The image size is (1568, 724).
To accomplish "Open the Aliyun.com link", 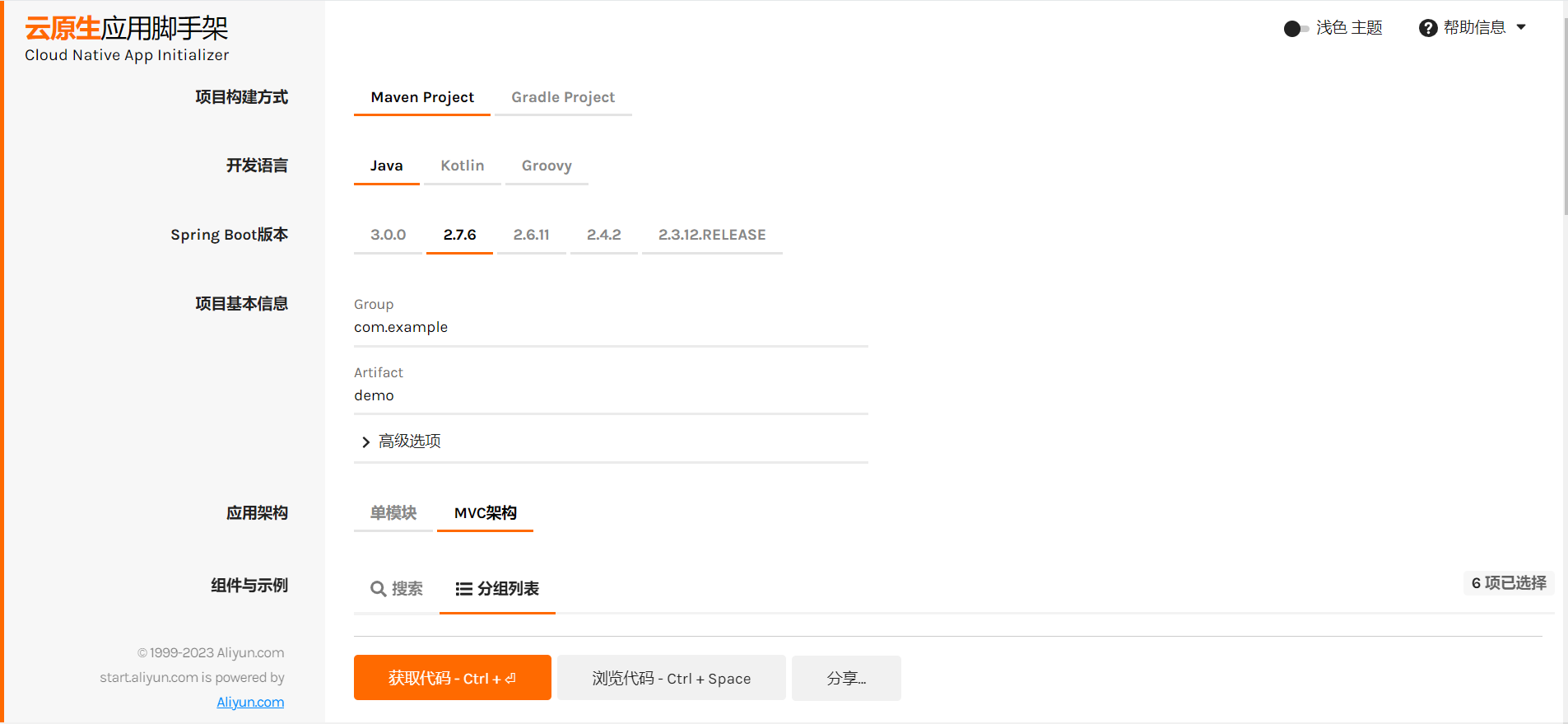I will coord(250,703).
